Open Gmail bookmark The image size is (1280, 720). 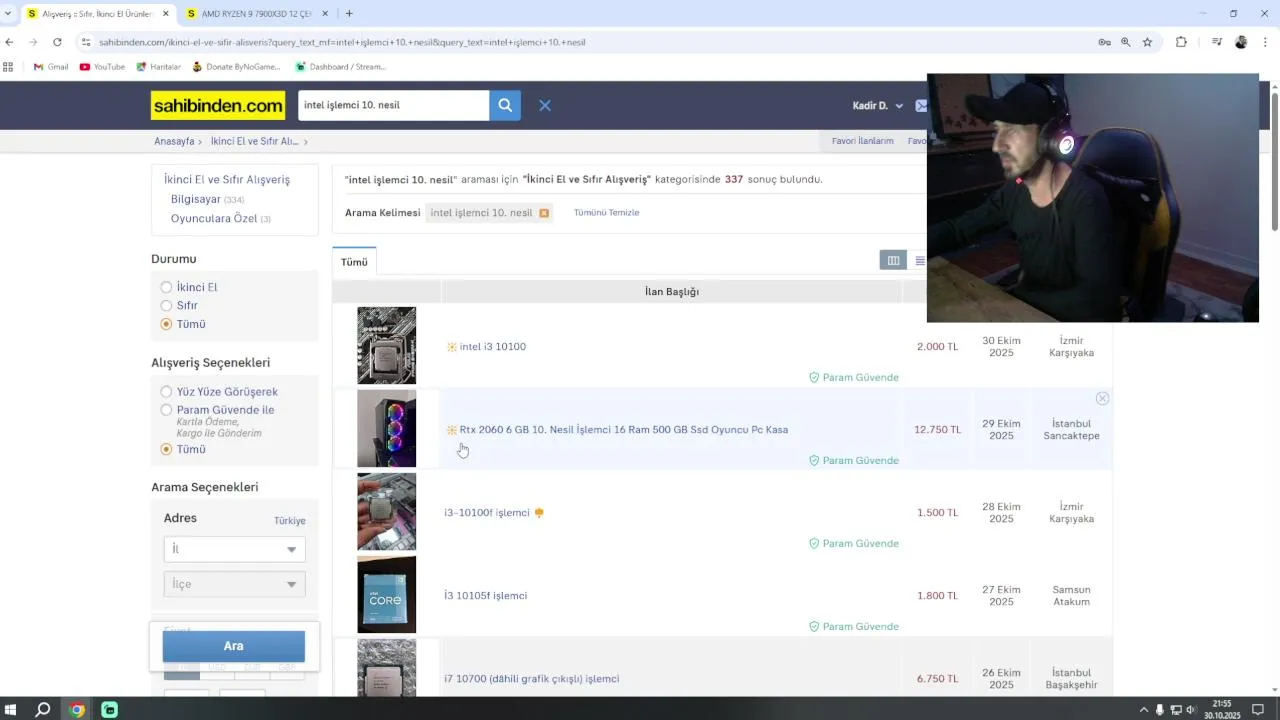pyautogui.click(x=51, y=67)
